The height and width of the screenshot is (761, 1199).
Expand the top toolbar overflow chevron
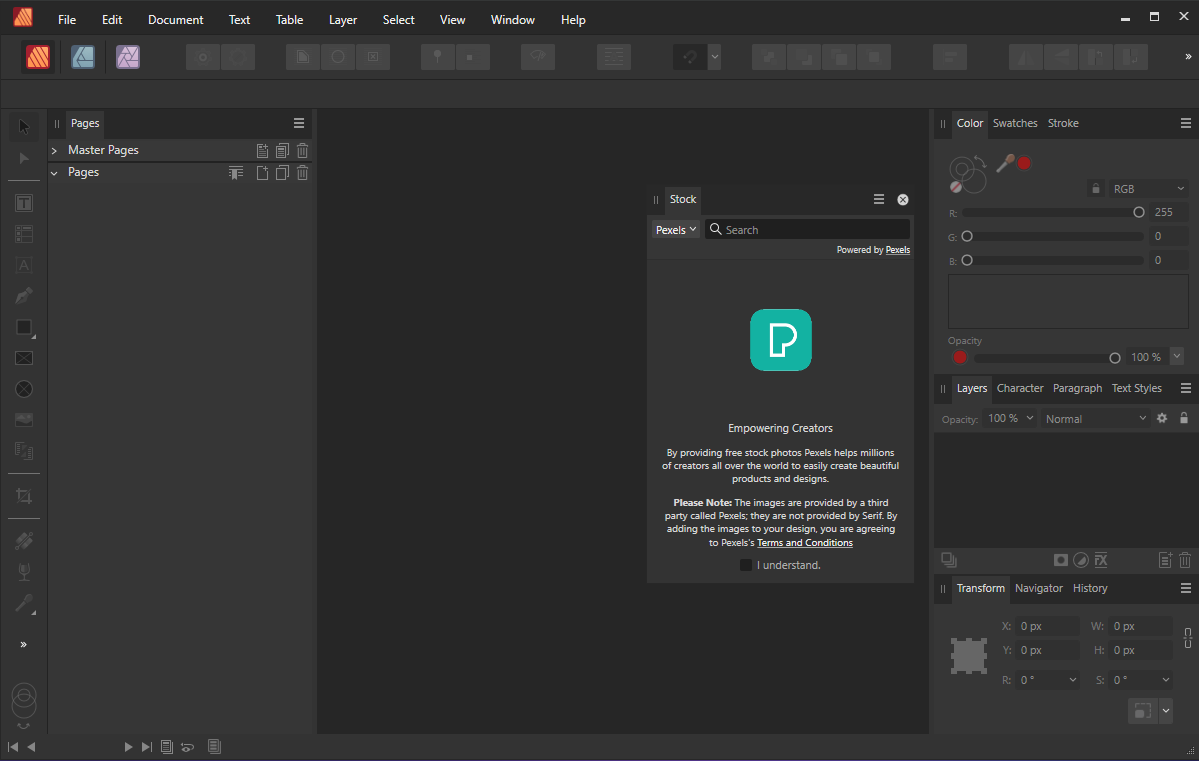[x=1188, y=57]
